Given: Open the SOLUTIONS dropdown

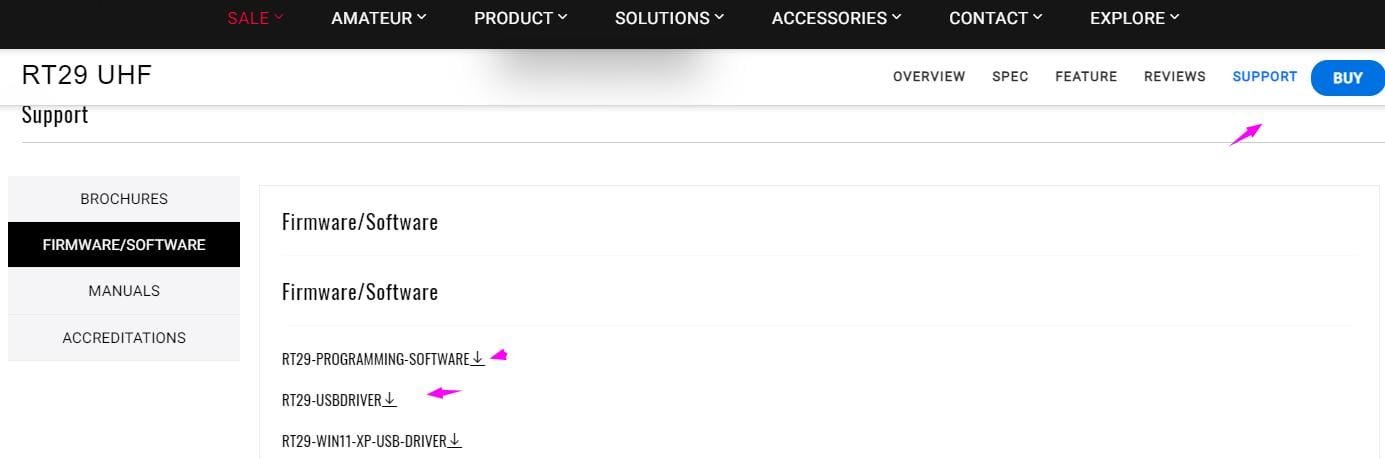Looking at the screenshot, I should [x=669, y=18].
